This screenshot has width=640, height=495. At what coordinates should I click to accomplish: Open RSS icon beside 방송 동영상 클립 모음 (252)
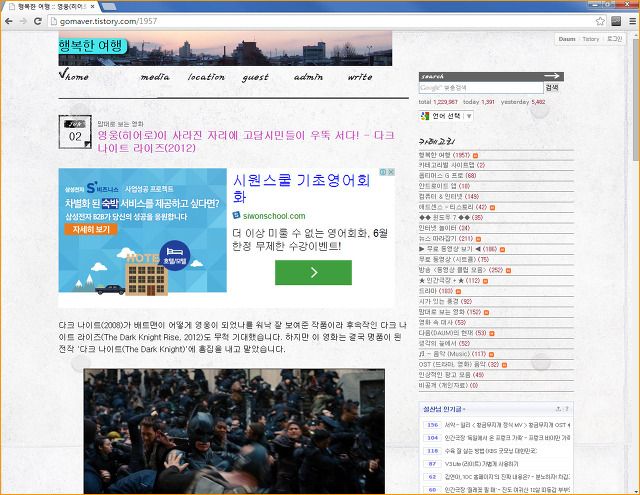coord(508,270)
